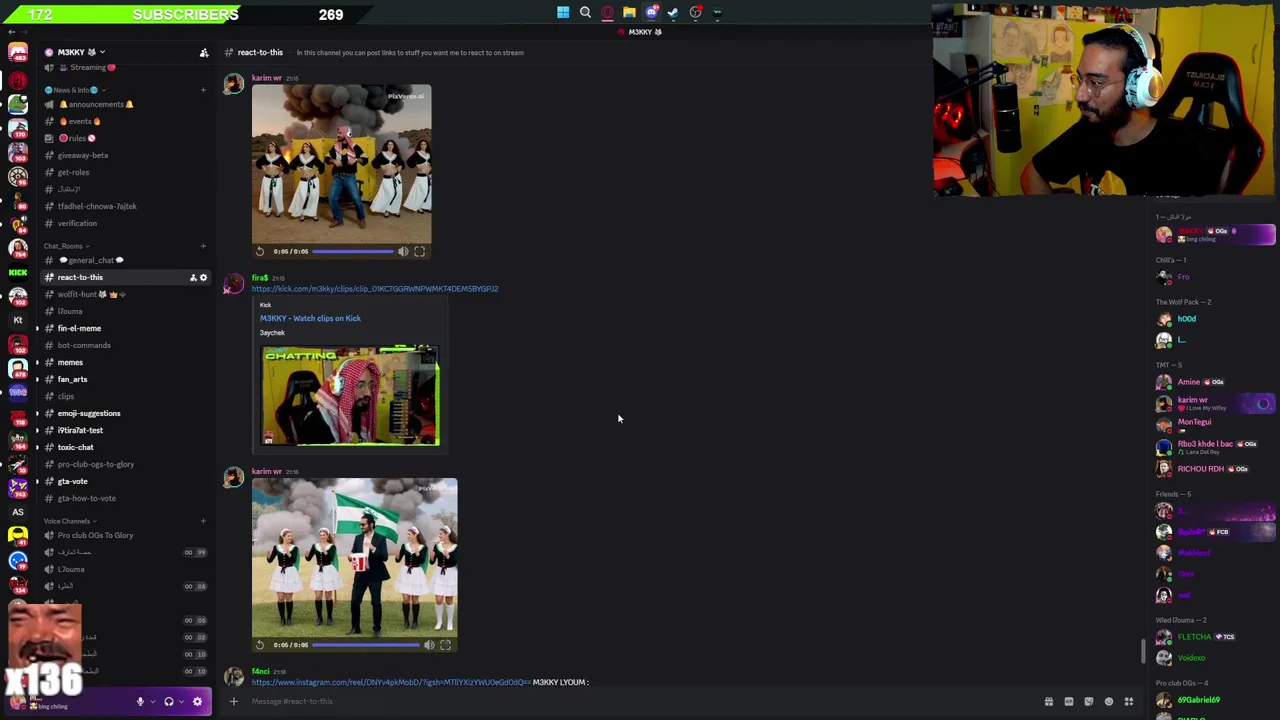Open Windows taskbar search icon
Screen dimensions: 1280x720
point(585,13)
